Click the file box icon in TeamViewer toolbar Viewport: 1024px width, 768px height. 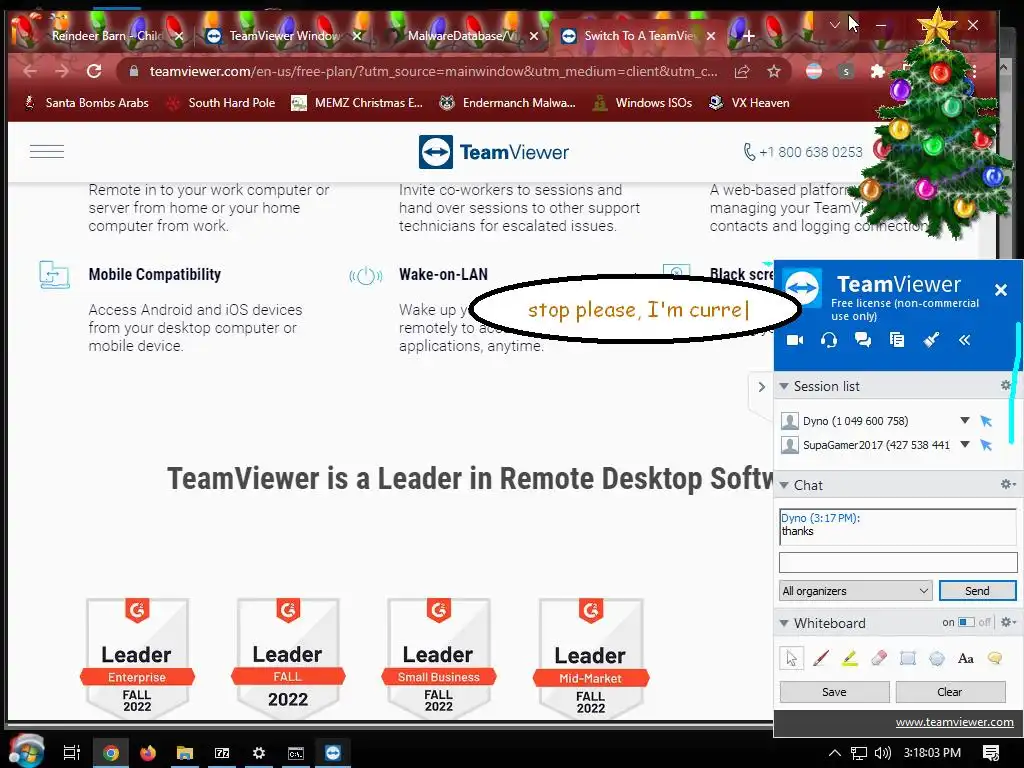coord(897,340)
